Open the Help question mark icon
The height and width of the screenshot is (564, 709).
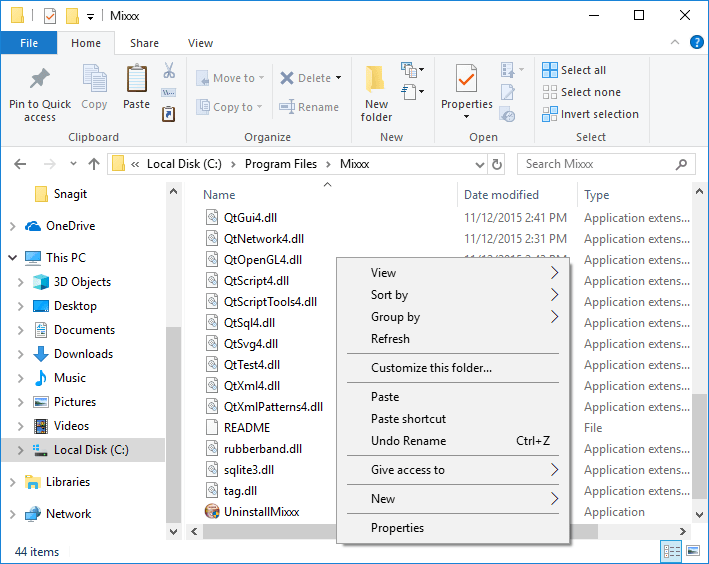click(x=696, y=43)
